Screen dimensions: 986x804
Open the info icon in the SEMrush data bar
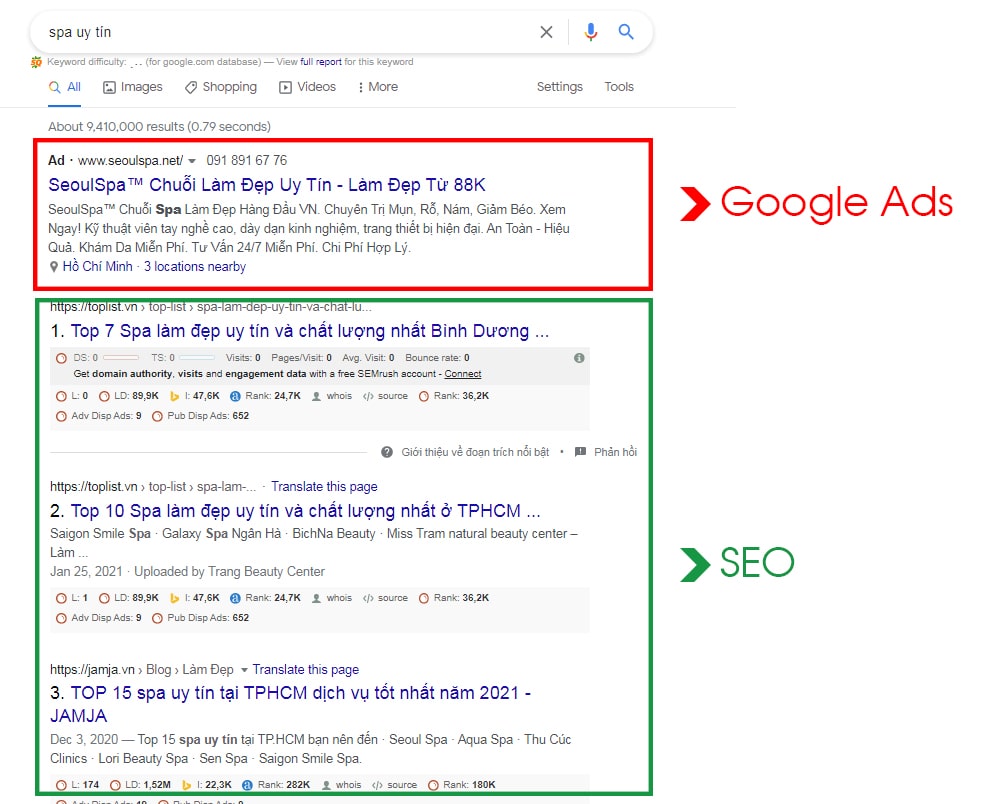tap(579, 358)
